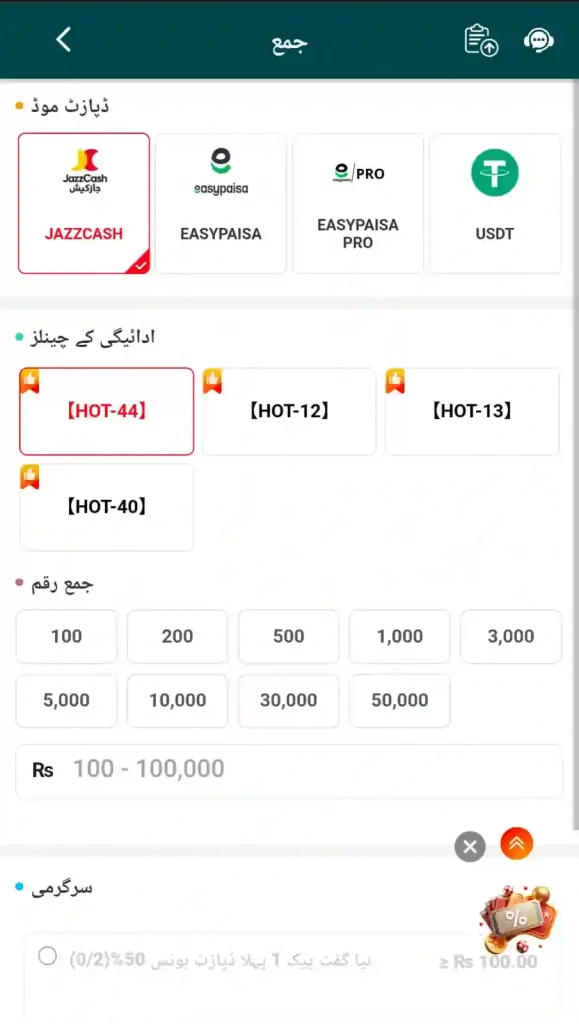Pick the Easypaisa PRO payment option
579x1024 pixels.
(x=358, y=203)
